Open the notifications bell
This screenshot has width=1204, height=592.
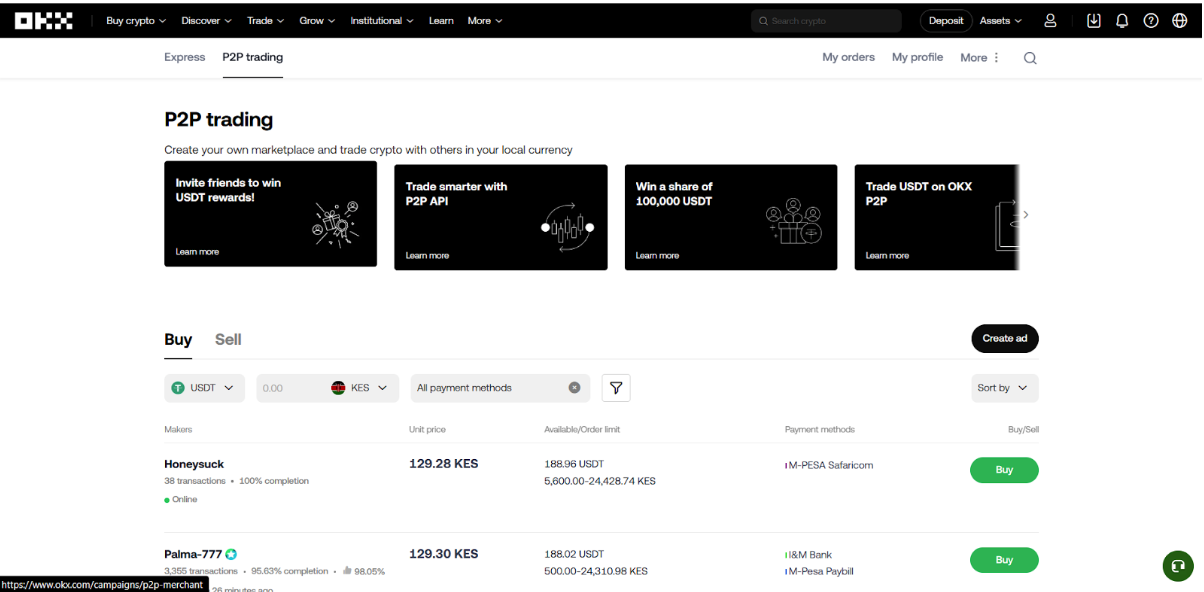(x=1122, y=20)
